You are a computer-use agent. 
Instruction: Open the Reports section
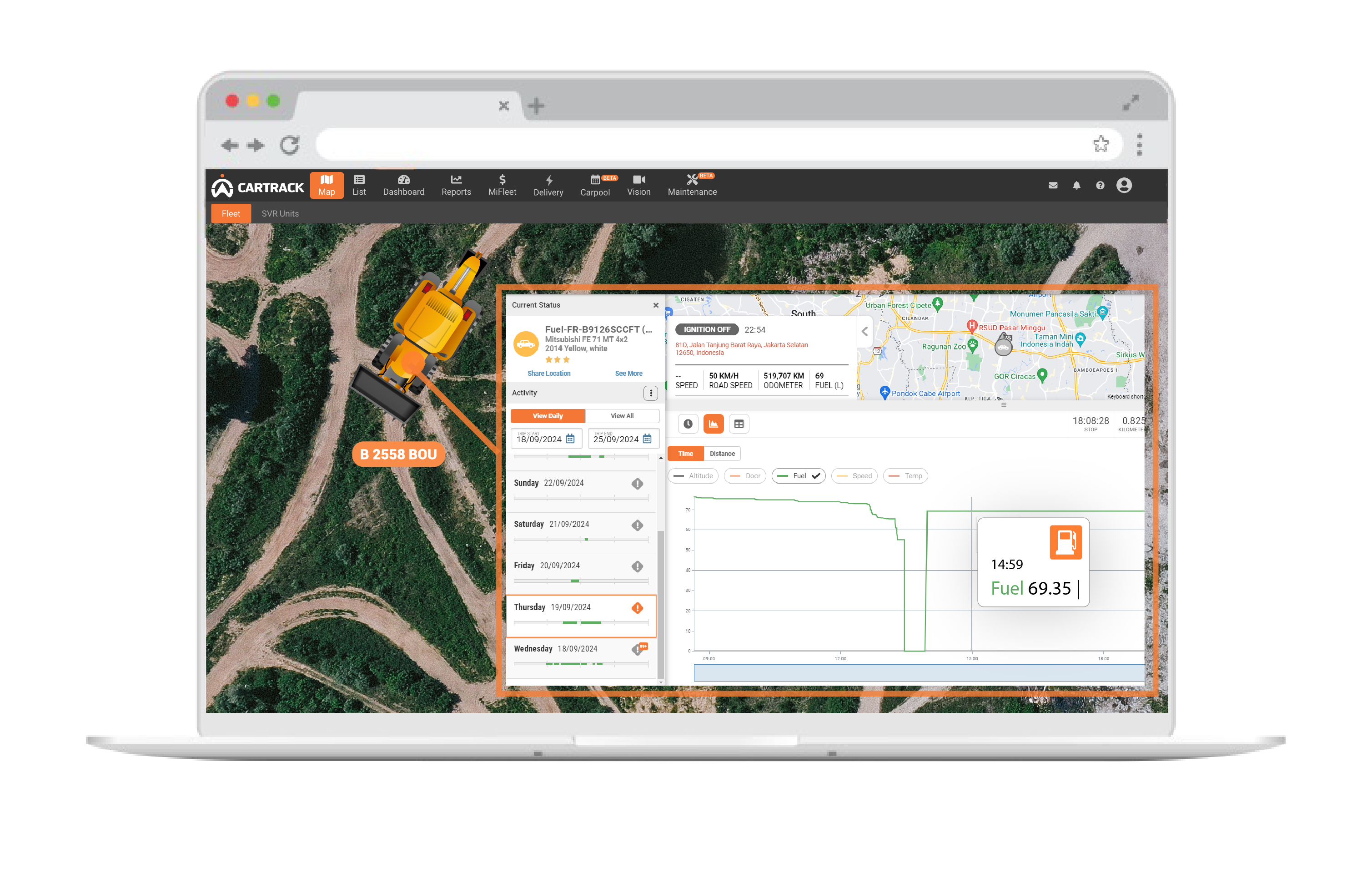pyautogui.click(x=456, y=185)
